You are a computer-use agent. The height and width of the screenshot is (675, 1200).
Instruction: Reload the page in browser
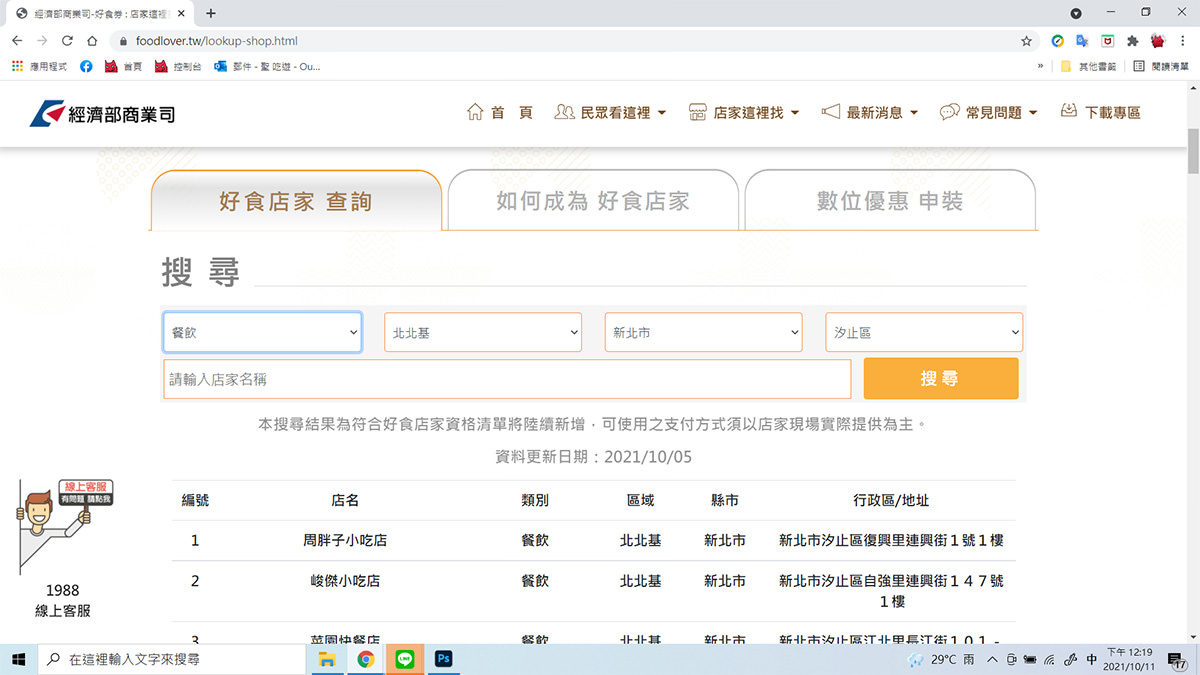pos(67,41)
